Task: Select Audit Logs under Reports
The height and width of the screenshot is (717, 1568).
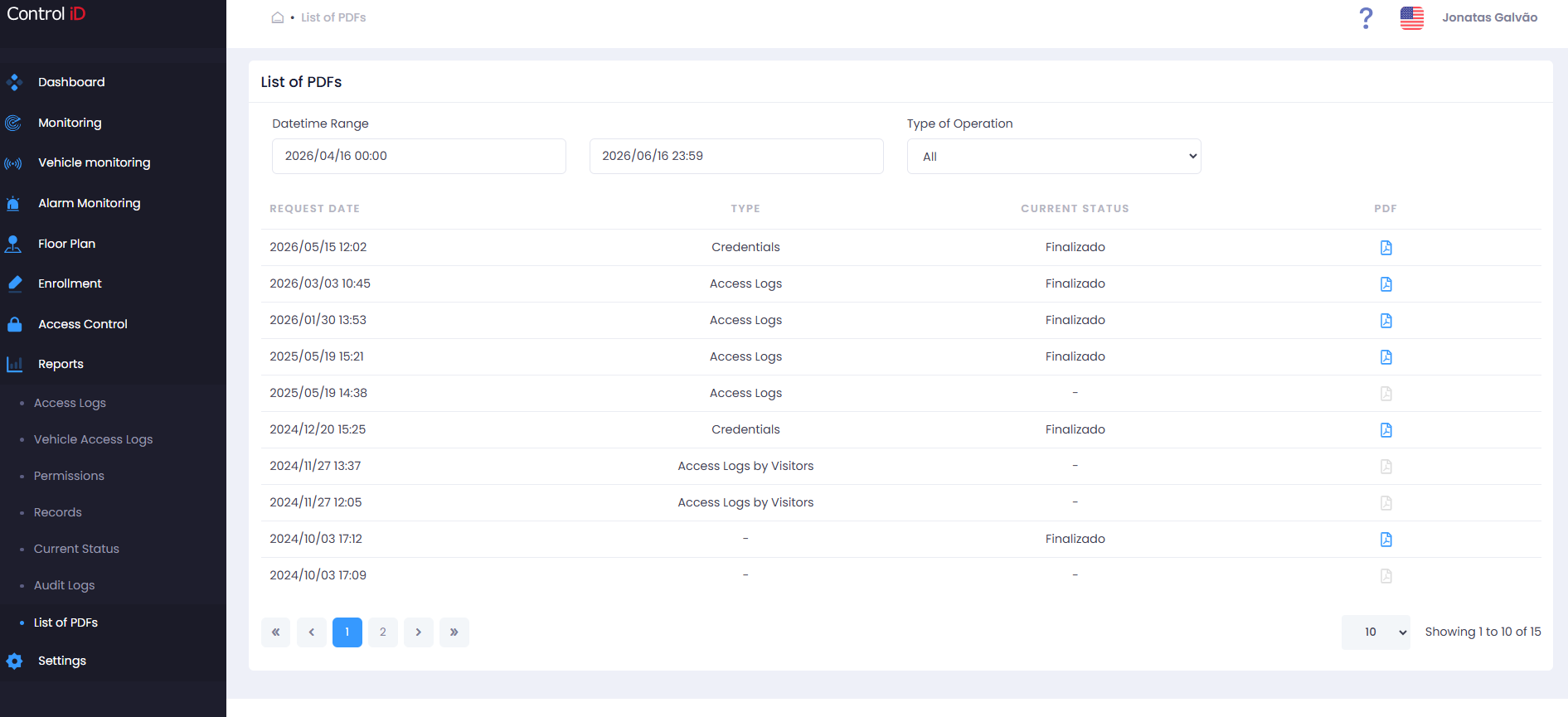Action: click(x=64, y=585)
